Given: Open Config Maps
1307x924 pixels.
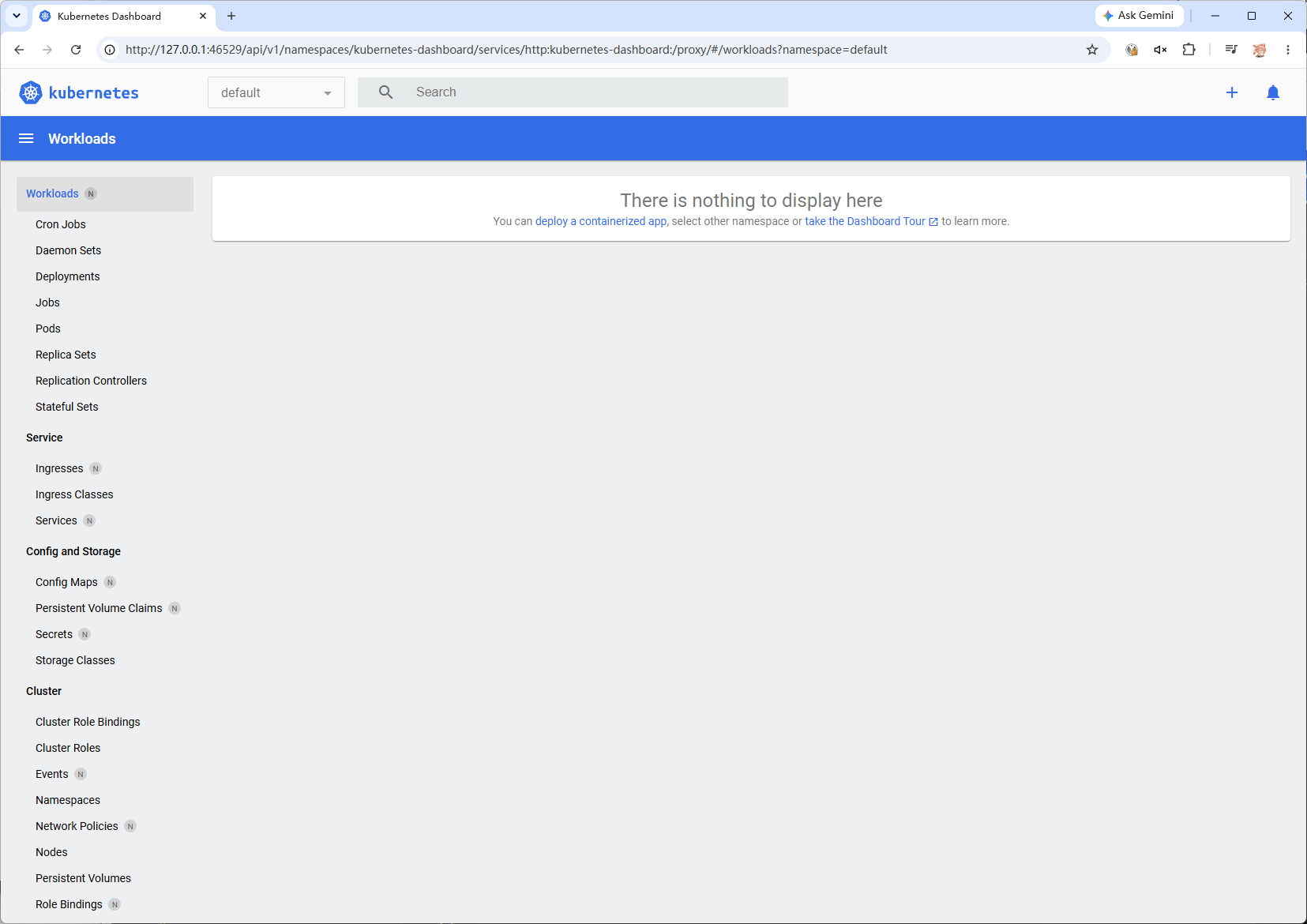Looking at the screenshot, I should (x=66, y=582).
